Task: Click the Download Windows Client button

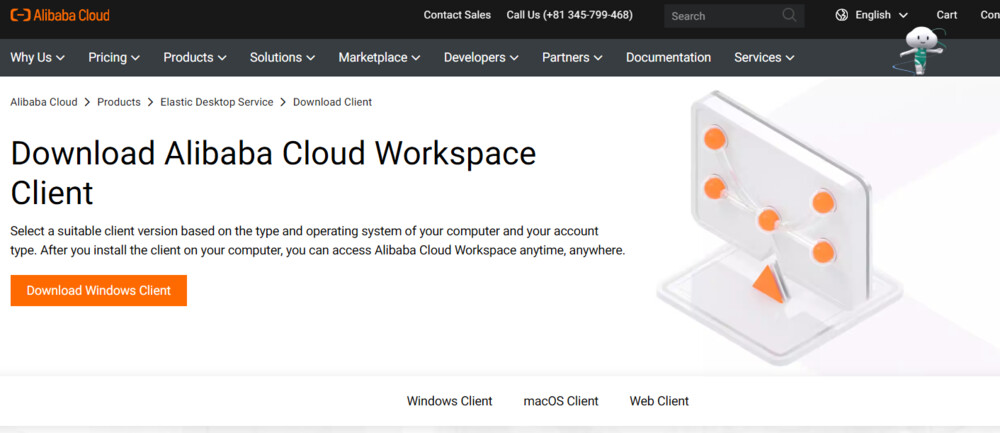Action: (x=99, y=291)
